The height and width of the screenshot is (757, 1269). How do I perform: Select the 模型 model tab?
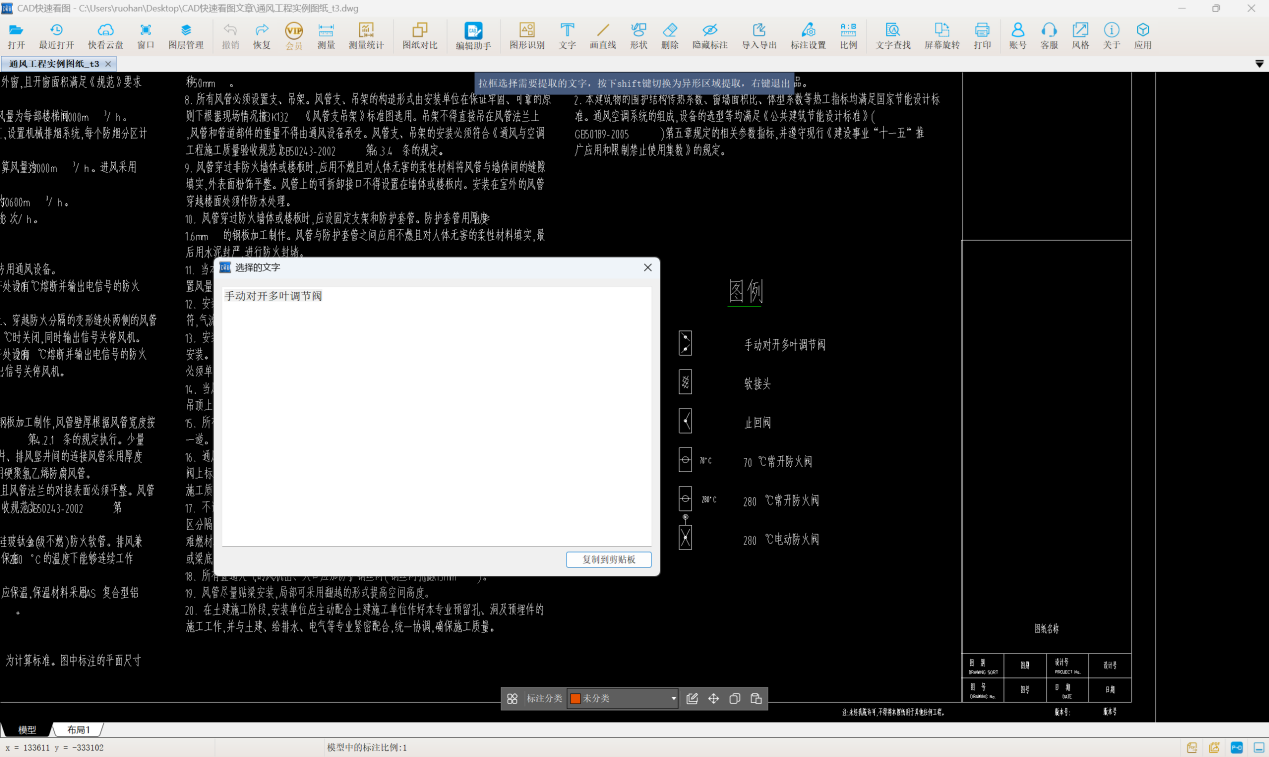click(27, 730)
